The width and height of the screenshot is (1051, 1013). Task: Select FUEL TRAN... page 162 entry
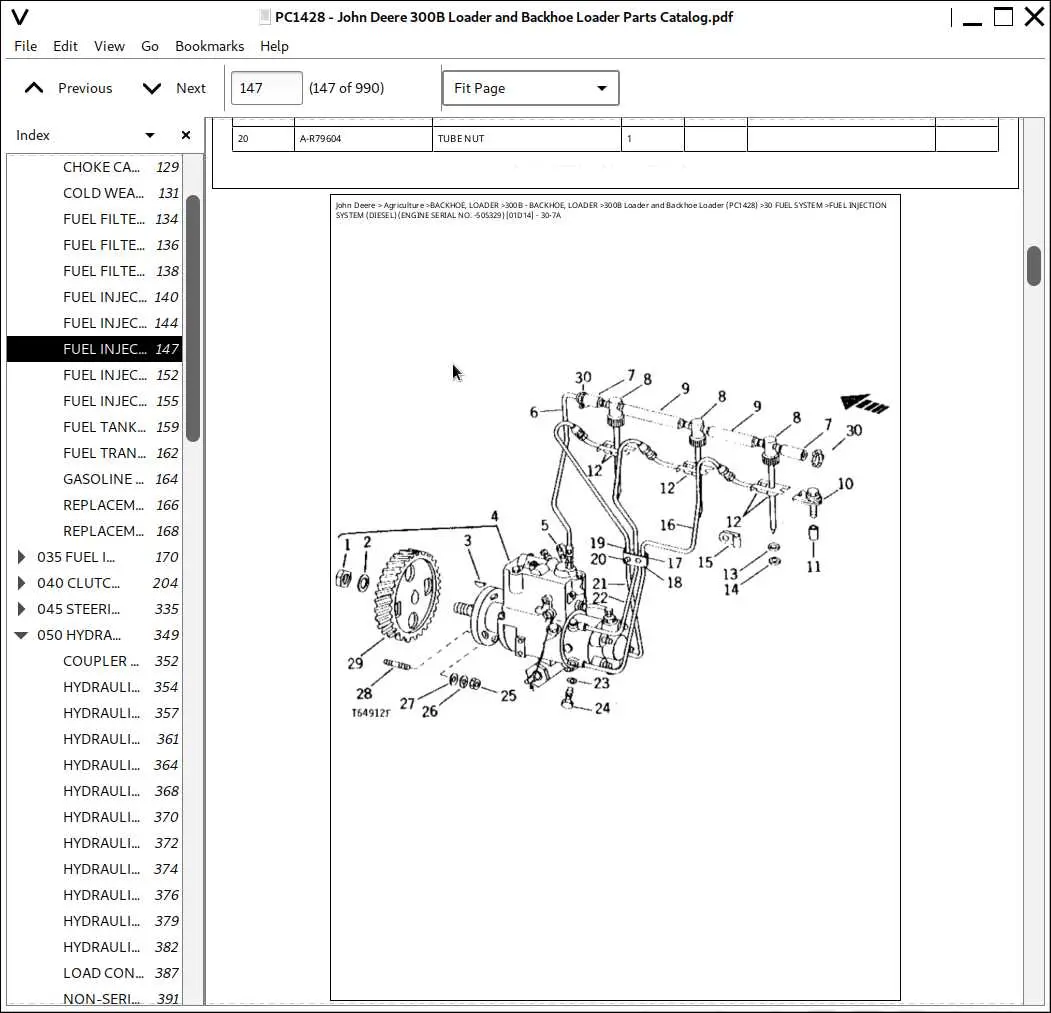95,453
